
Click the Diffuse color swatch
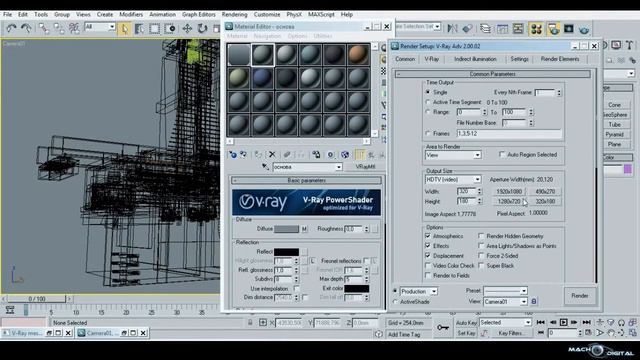(x=287, y=229)
